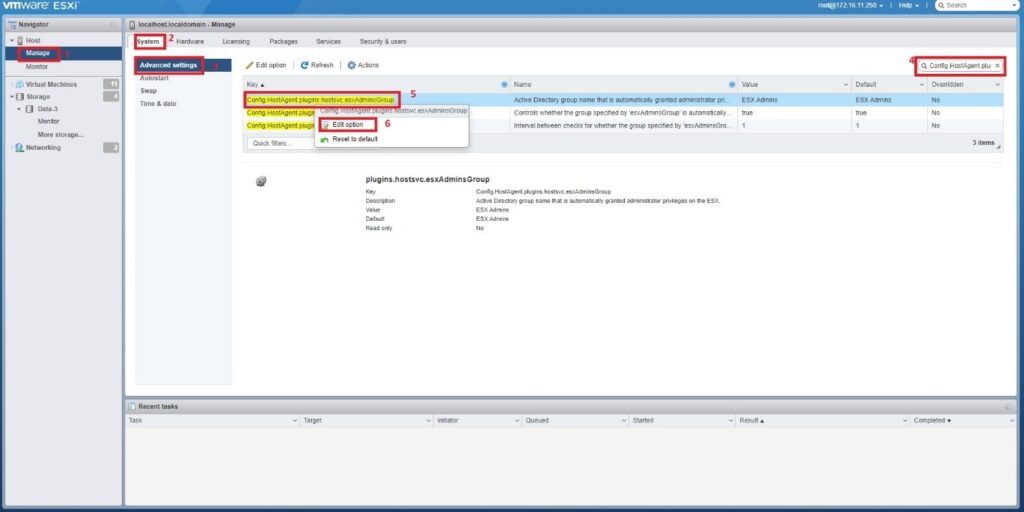Click the toolbar Edit option button
The image size is (1024, 512).
266,65
